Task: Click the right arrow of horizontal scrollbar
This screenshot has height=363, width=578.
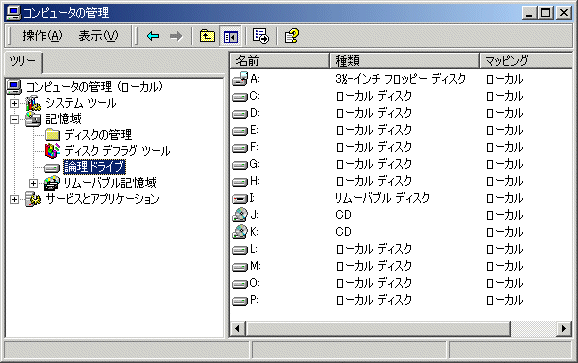Action: coord(564,328)
